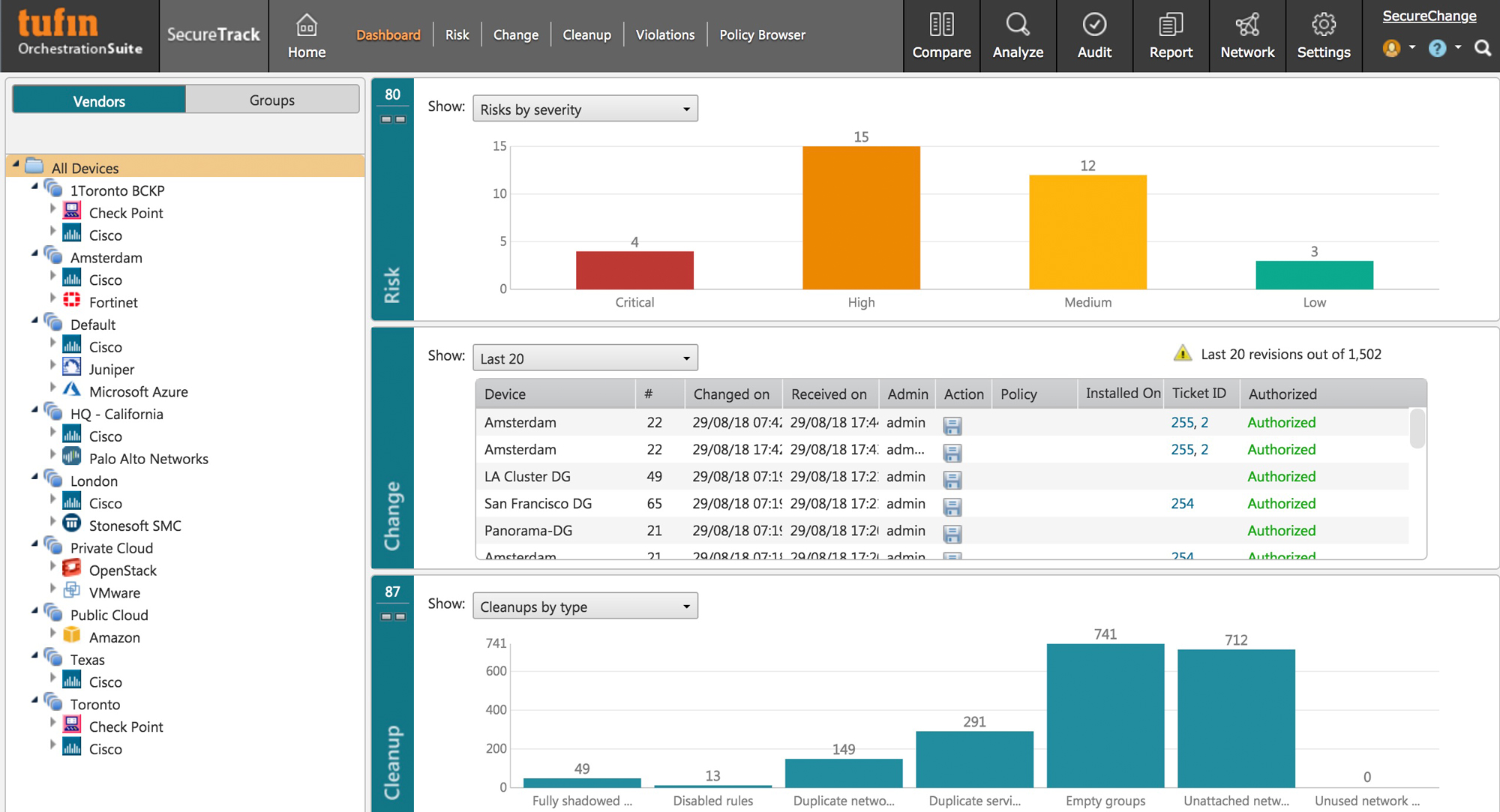Viewport: 1500px width, 812px height.
Task: Open the Risk menu item
Action: tap(457, 34)
